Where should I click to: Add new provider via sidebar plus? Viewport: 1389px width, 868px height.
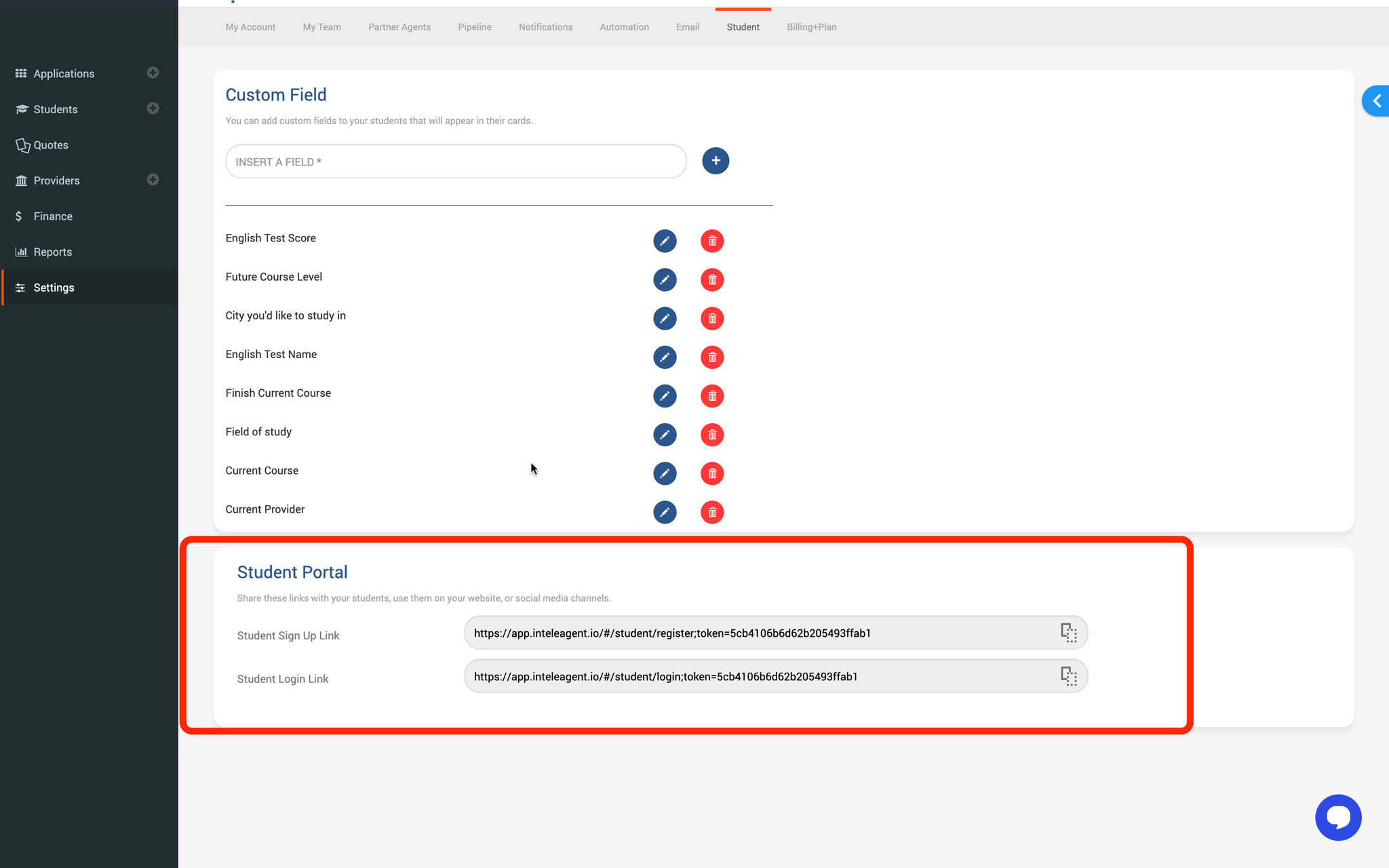pyautogui.click(x=153, y=180)
